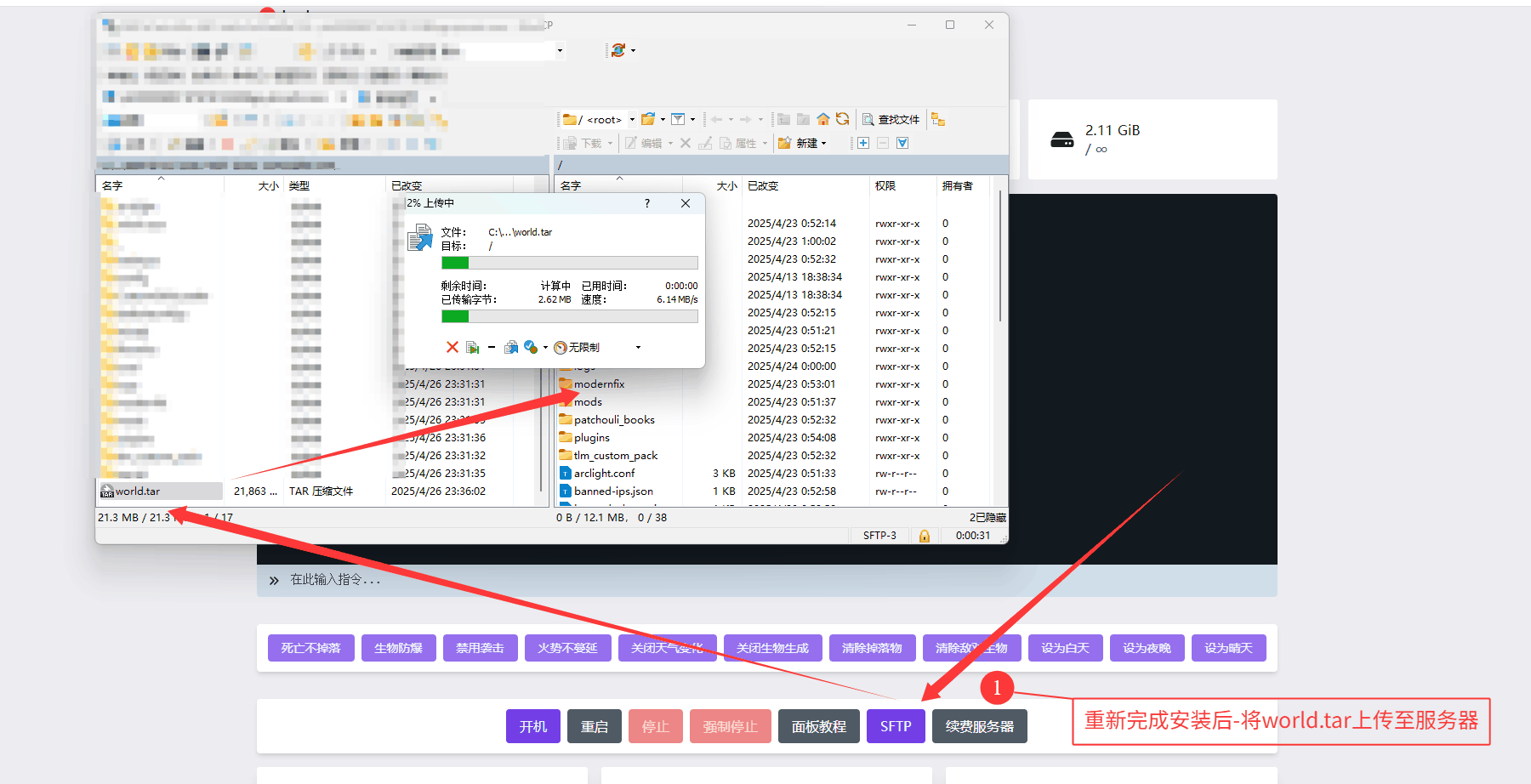The height and width of the screenshot is (784, 1531).
Task: Expand the / <root> path dropdown
Action: coord(632,119)
